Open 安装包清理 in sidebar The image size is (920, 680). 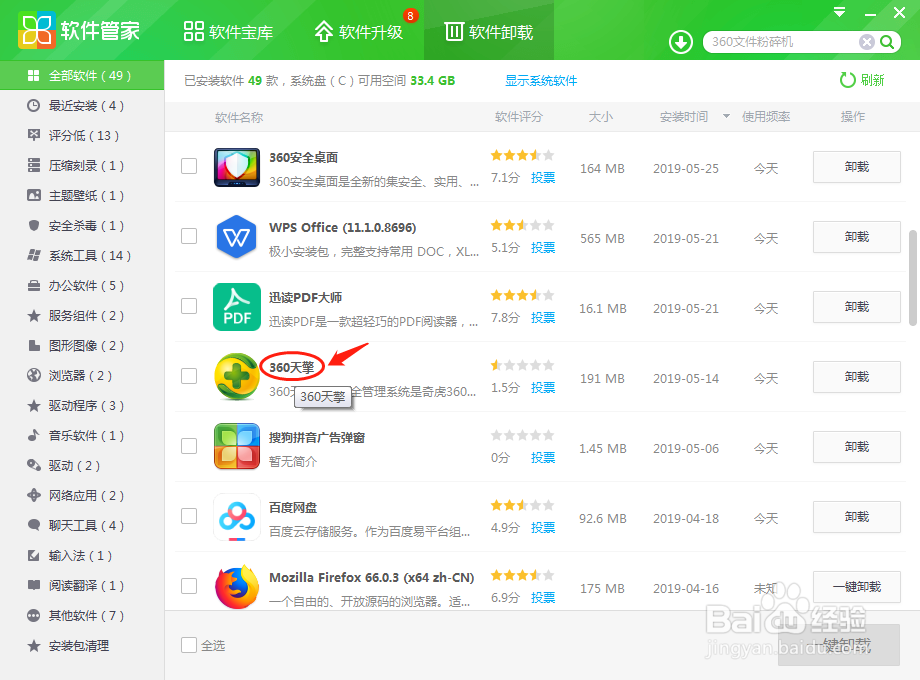(x=82, y=646)
